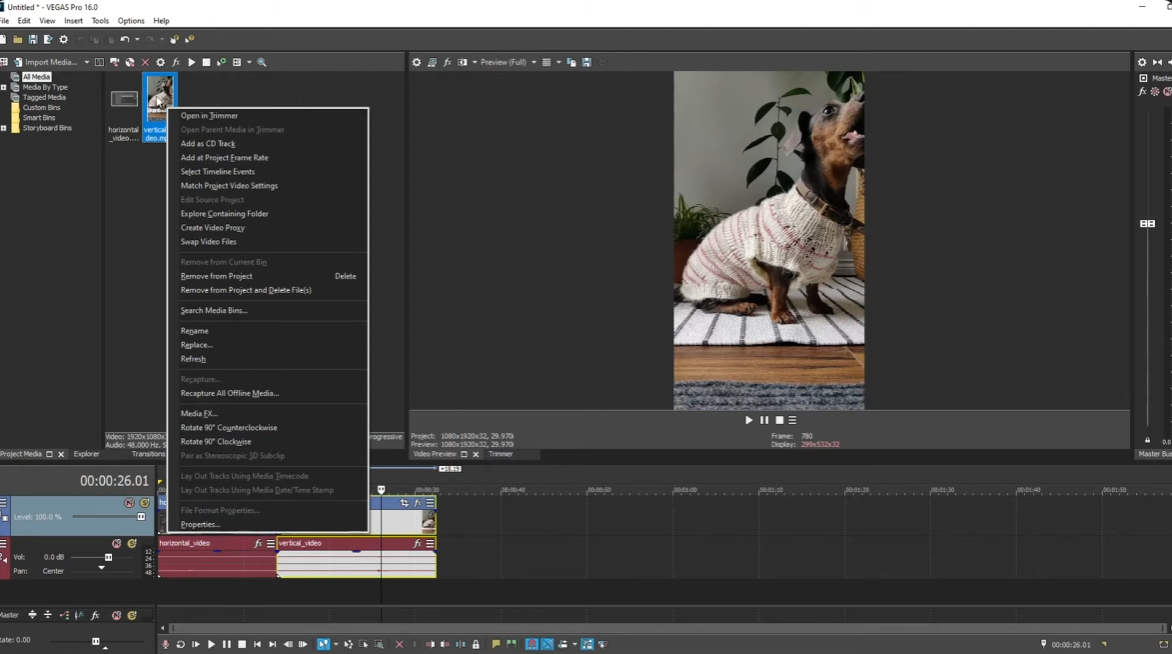The height and width of the screenshot is (654, 1172).
Task: Choose Rotate 90° Clockwise from the context menu
Action: click(x=216, y=442)
